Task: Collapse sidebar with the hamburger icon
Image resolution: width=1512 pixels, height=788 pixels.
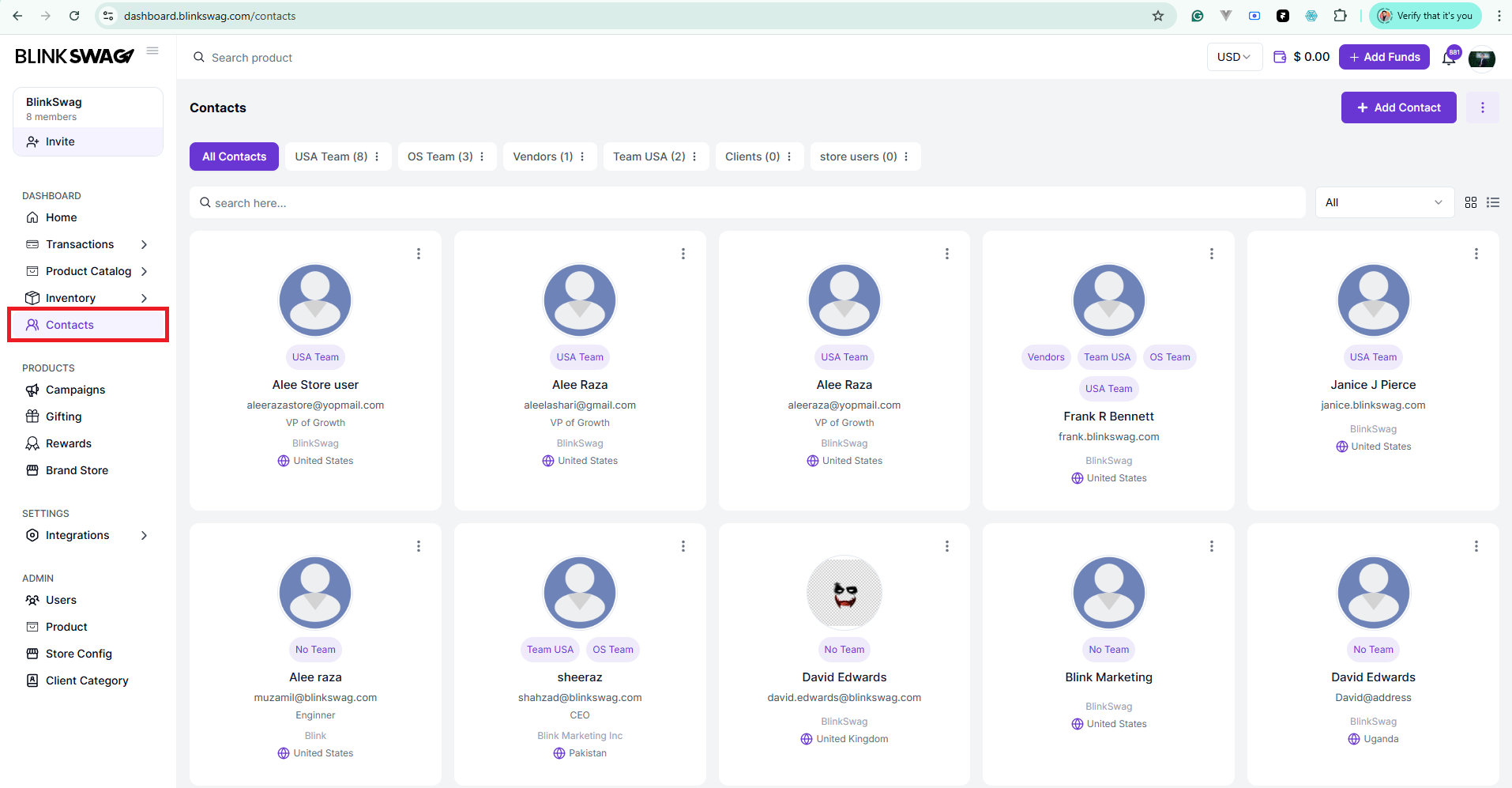Action: point(152,51)
